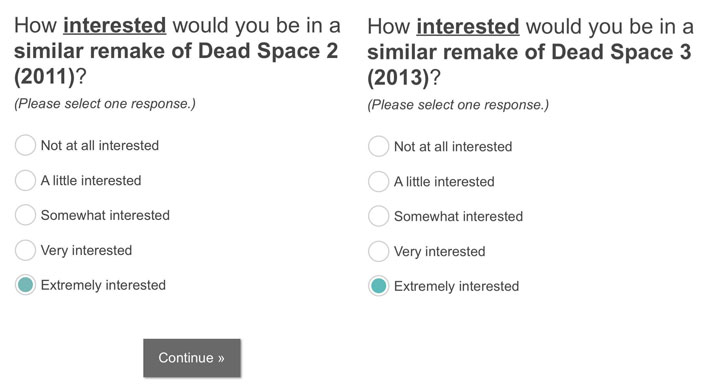Click 'Extremely interested' radio for Dead Space 3
The width and height of the screenshot is (720, 386).
pos(378,286)
